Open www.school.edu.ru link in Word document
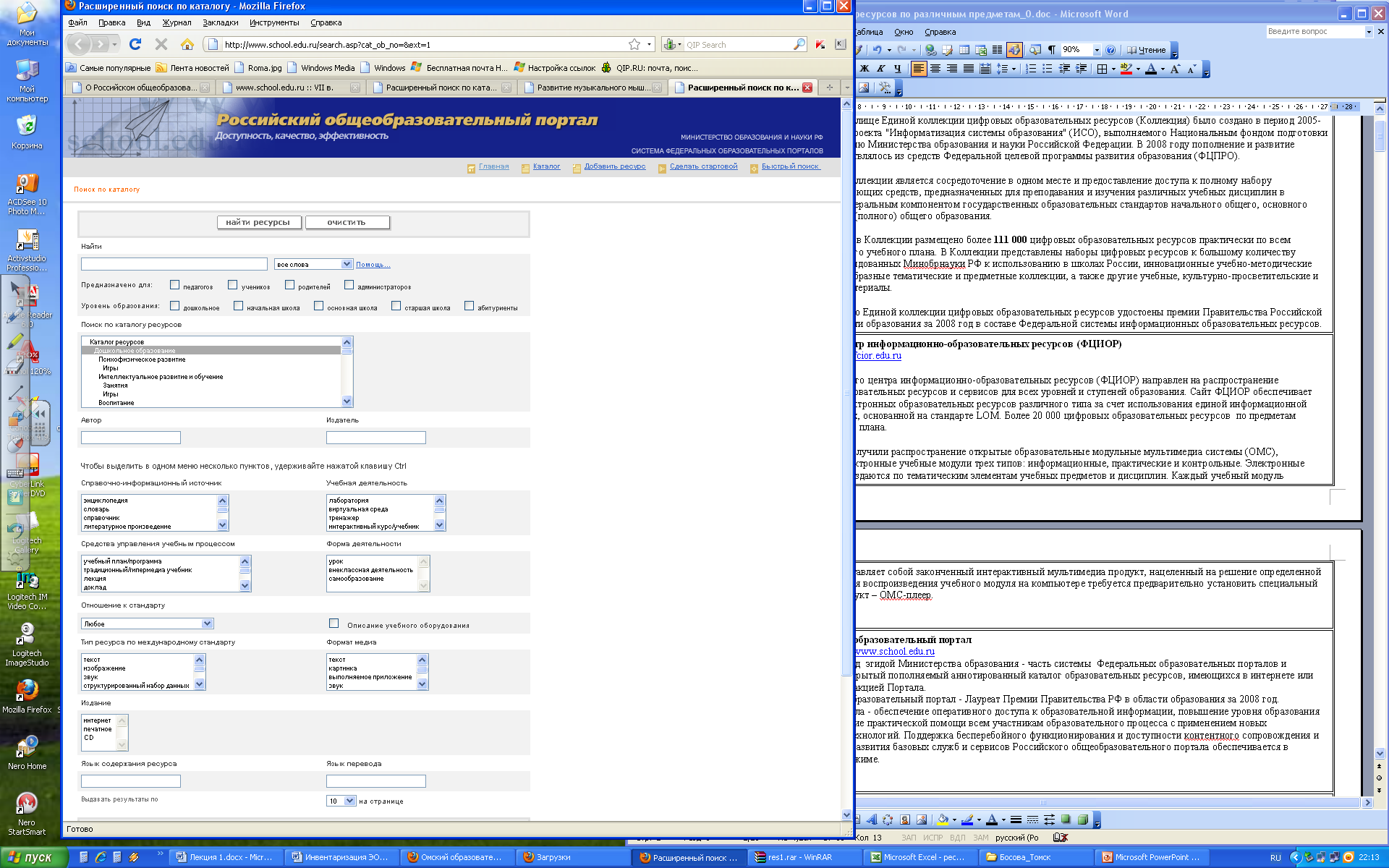 pos(895,652)
